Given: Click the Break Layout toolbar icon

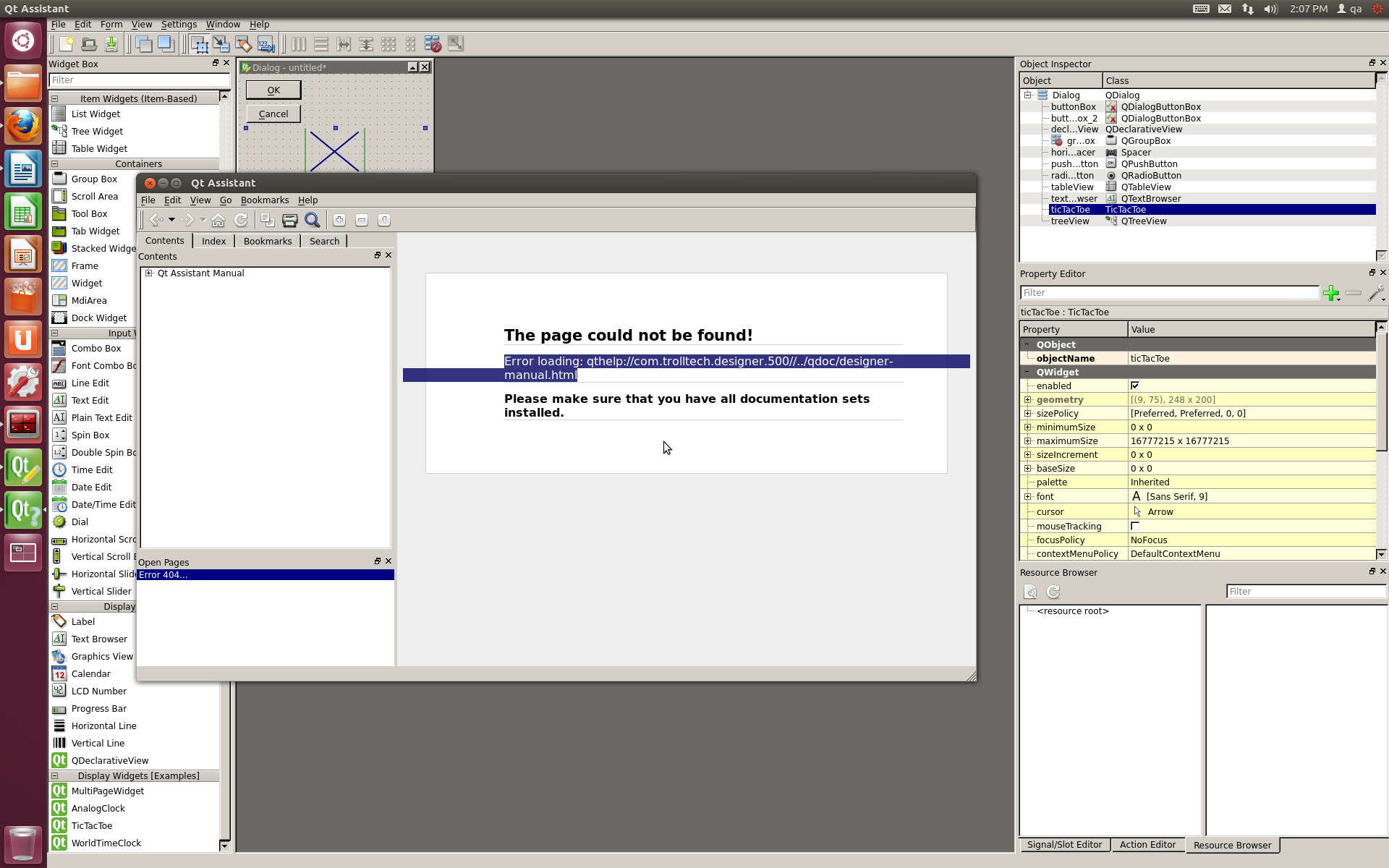Looking at the screenshot, I should click(x=433, y=44).
